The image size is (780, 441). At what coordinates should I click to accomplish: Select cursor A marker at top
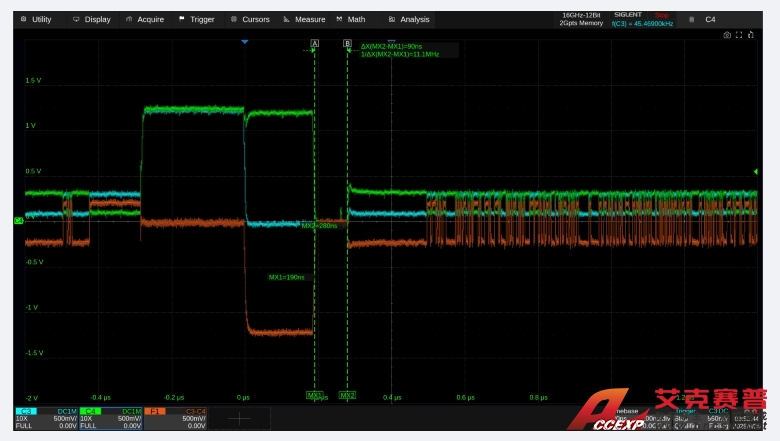[x=315, y=44]
